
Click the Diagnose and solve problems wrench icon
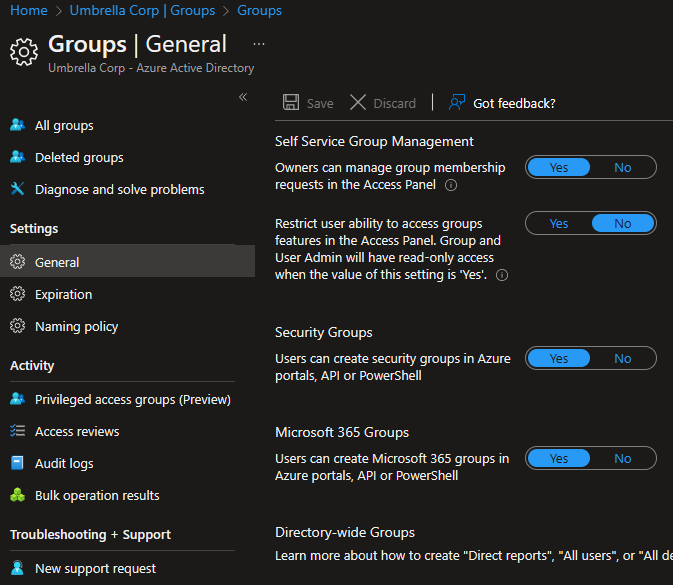[17, 189]
